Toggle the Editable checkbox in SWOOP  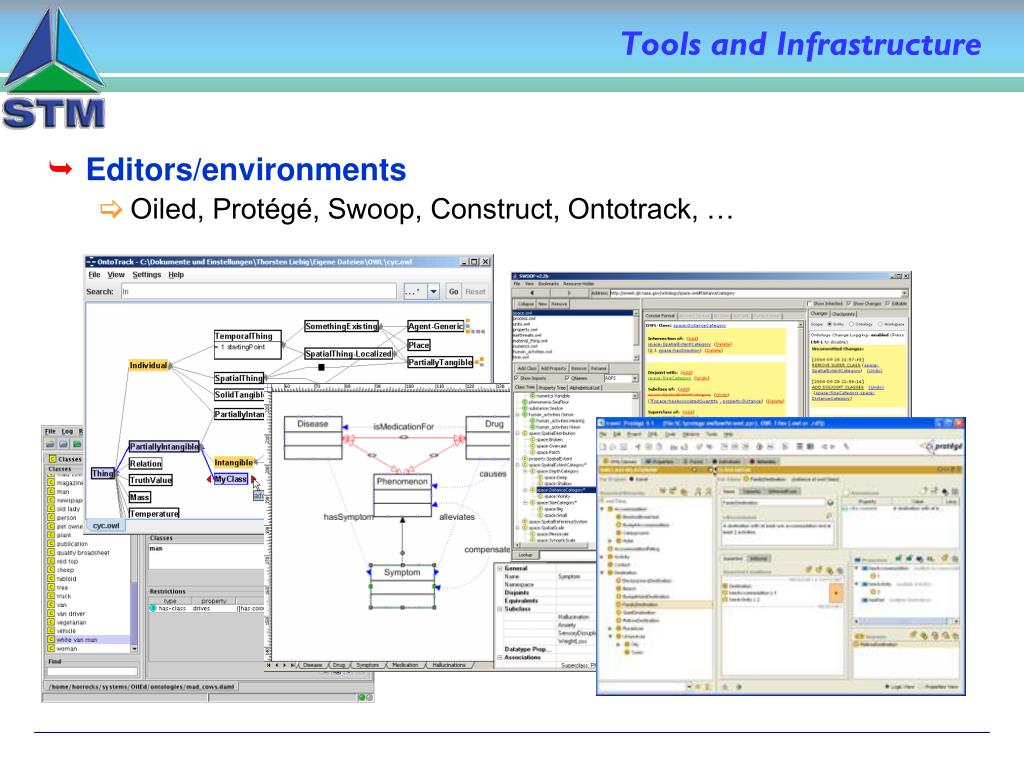tap(887, 304)
